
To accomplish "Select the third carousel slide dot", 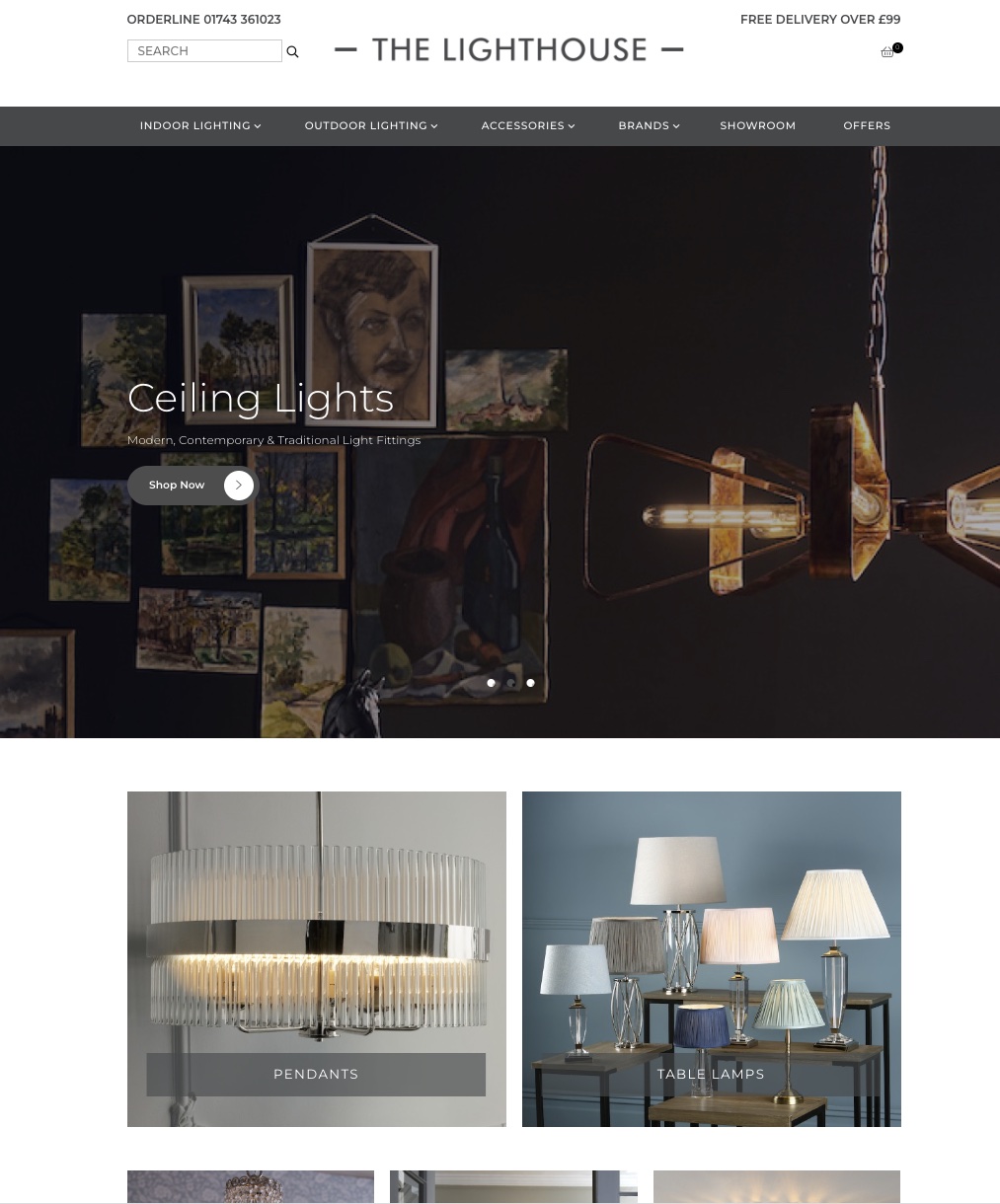I will pos(530,683).
